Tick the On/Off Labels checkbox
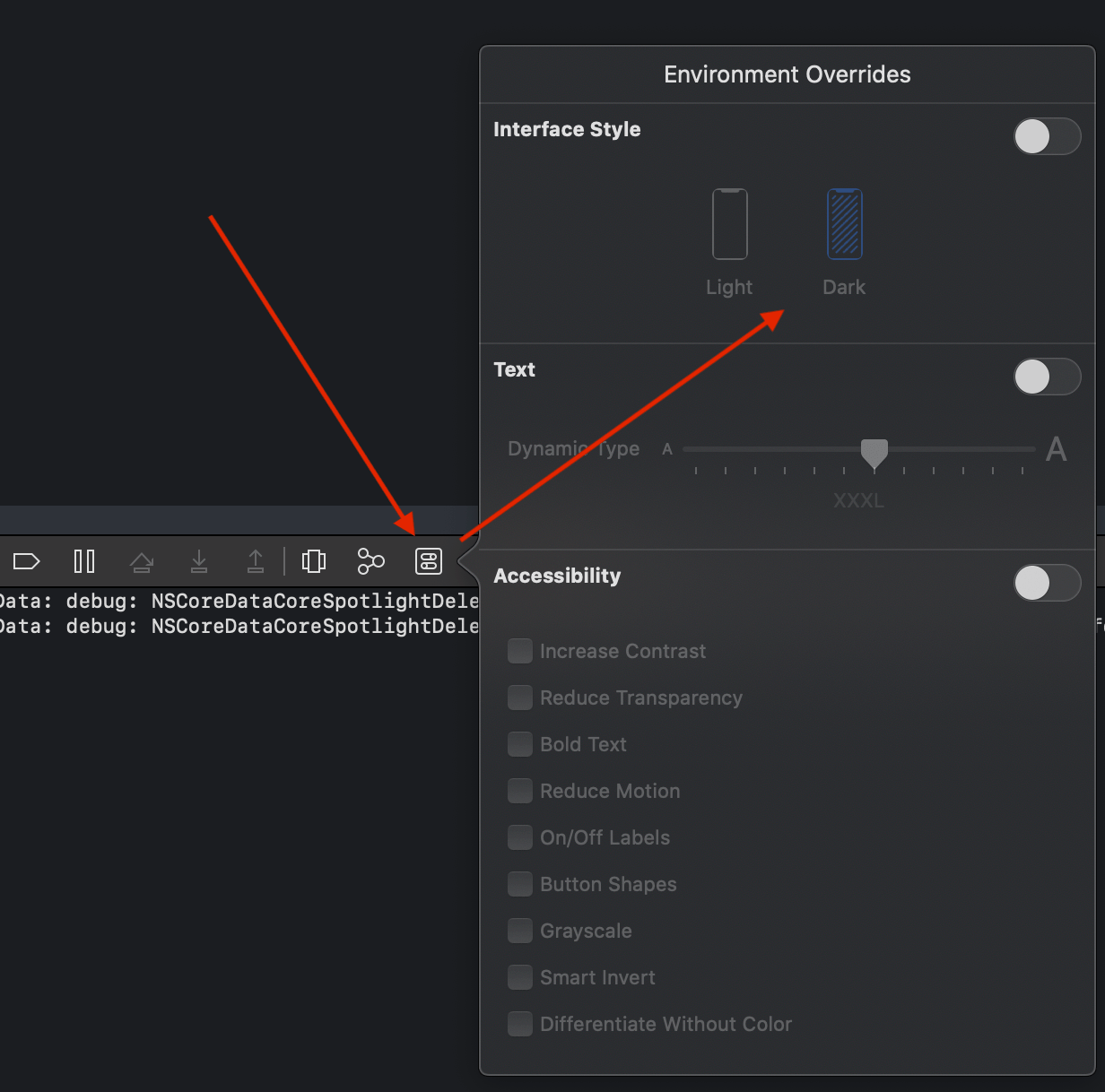 click(x=520, y=837)
